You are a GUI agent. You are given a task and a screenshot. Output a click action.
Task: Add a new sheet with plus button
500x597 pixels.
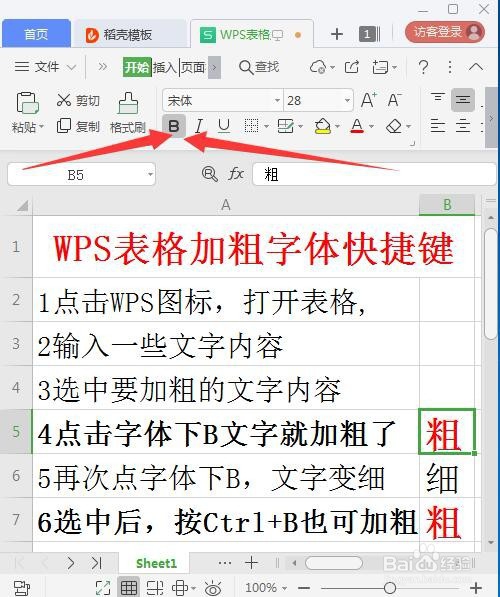252,563
